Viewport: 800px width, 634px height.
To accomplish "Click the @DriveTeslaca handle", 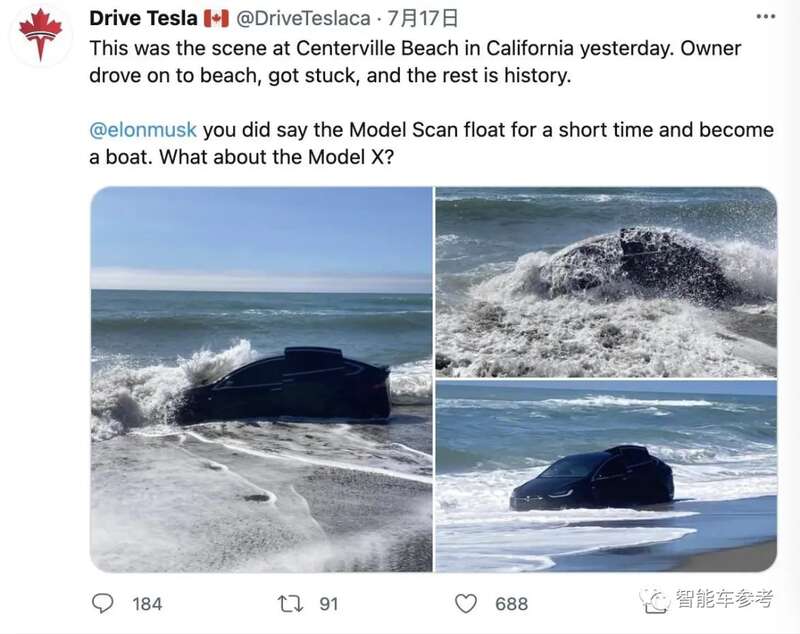I will pyautogui.click(x=305, y=18).
